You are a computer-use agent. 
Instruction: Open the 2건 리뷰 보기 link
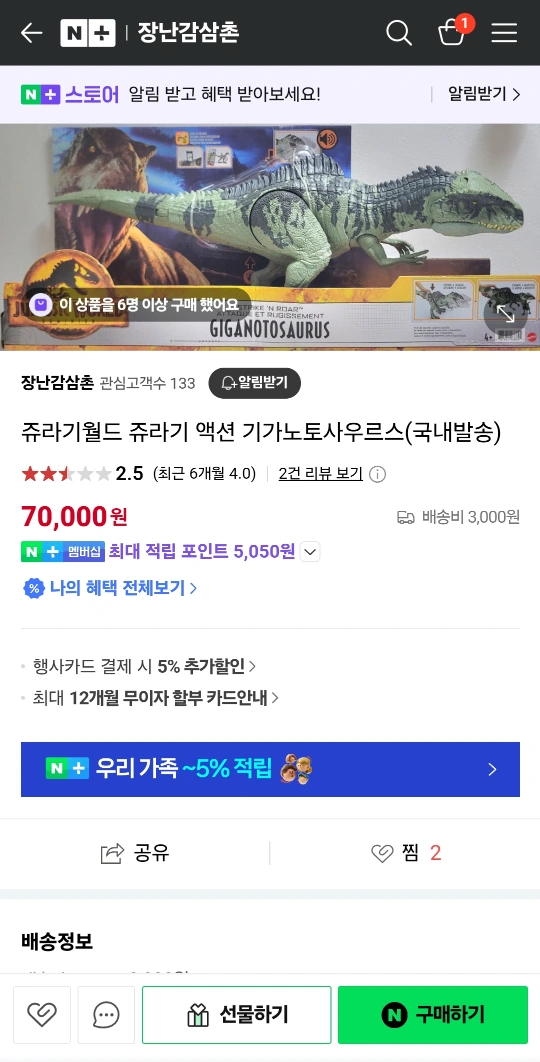(x=320, y=473)
